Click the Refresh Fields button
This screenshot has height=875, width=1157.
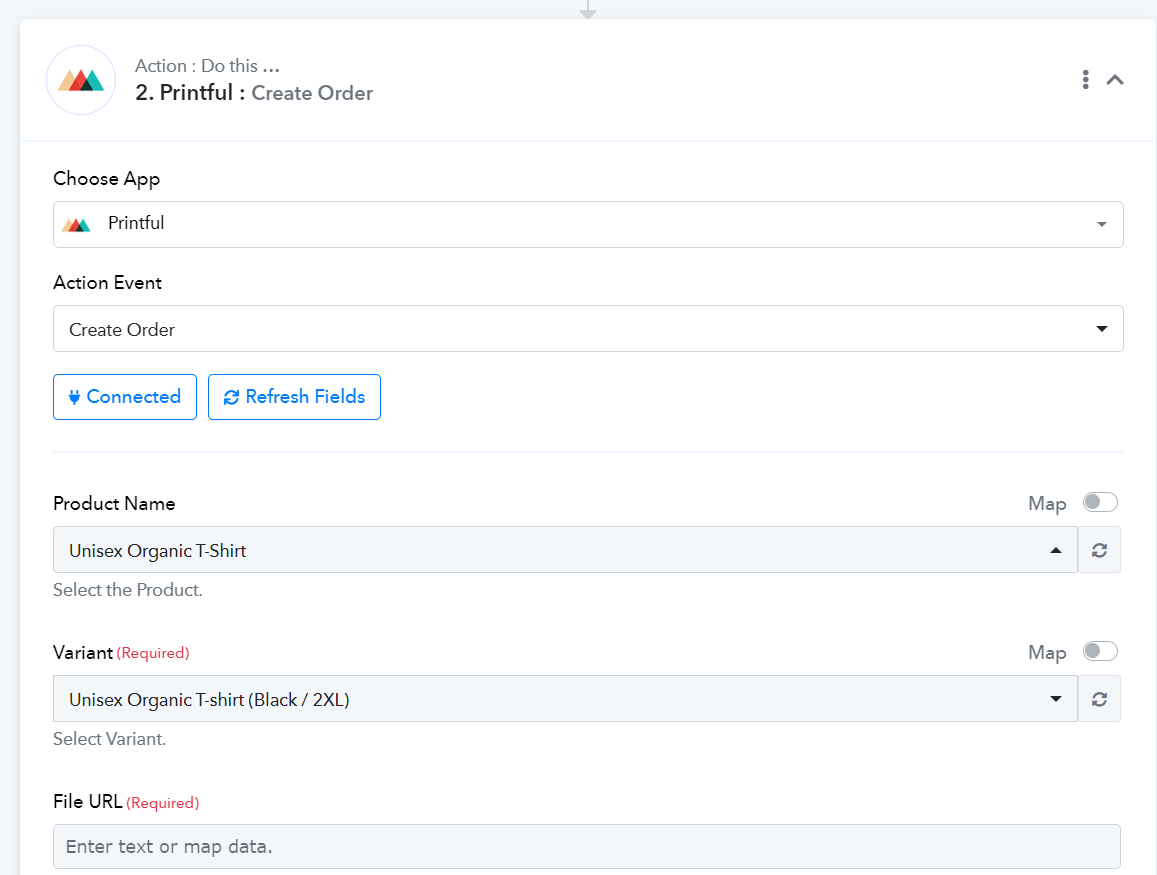pyautogui.click(x=294, y=397)
